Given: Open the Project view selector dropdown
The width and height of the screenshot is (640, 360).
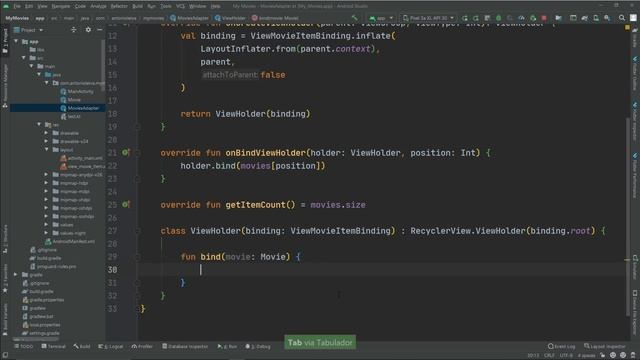Looking at the screenshot, I should click(28, 30).
